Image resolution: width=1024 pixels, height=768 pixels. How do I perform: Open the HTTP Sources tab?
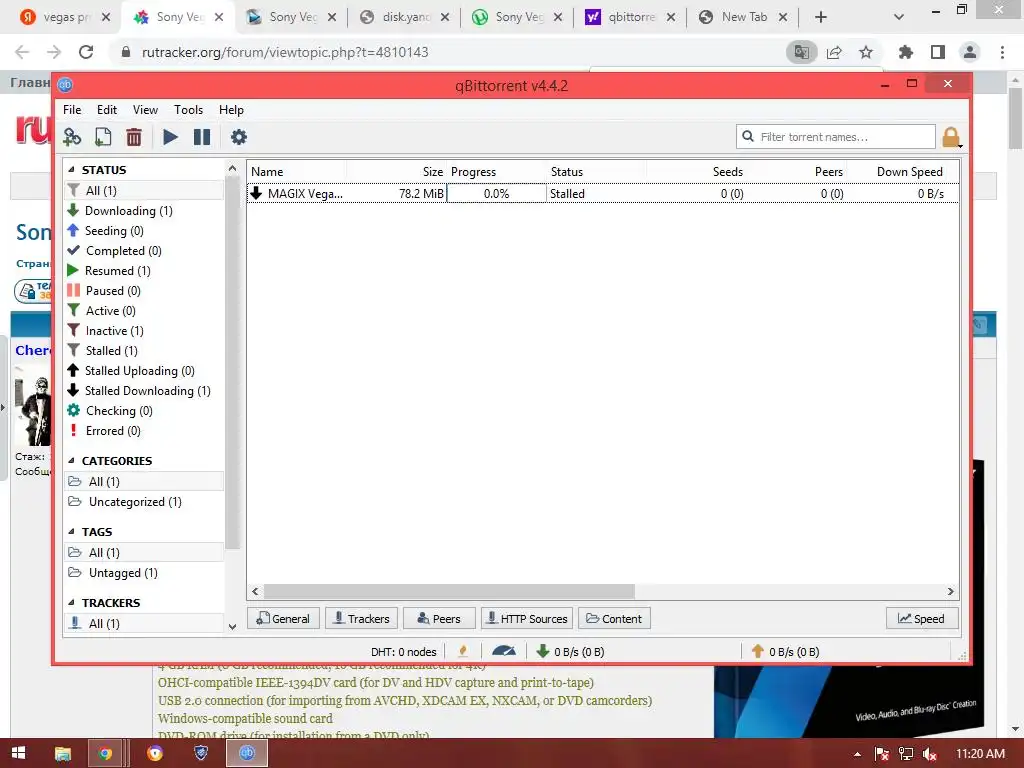pos(527,618)
